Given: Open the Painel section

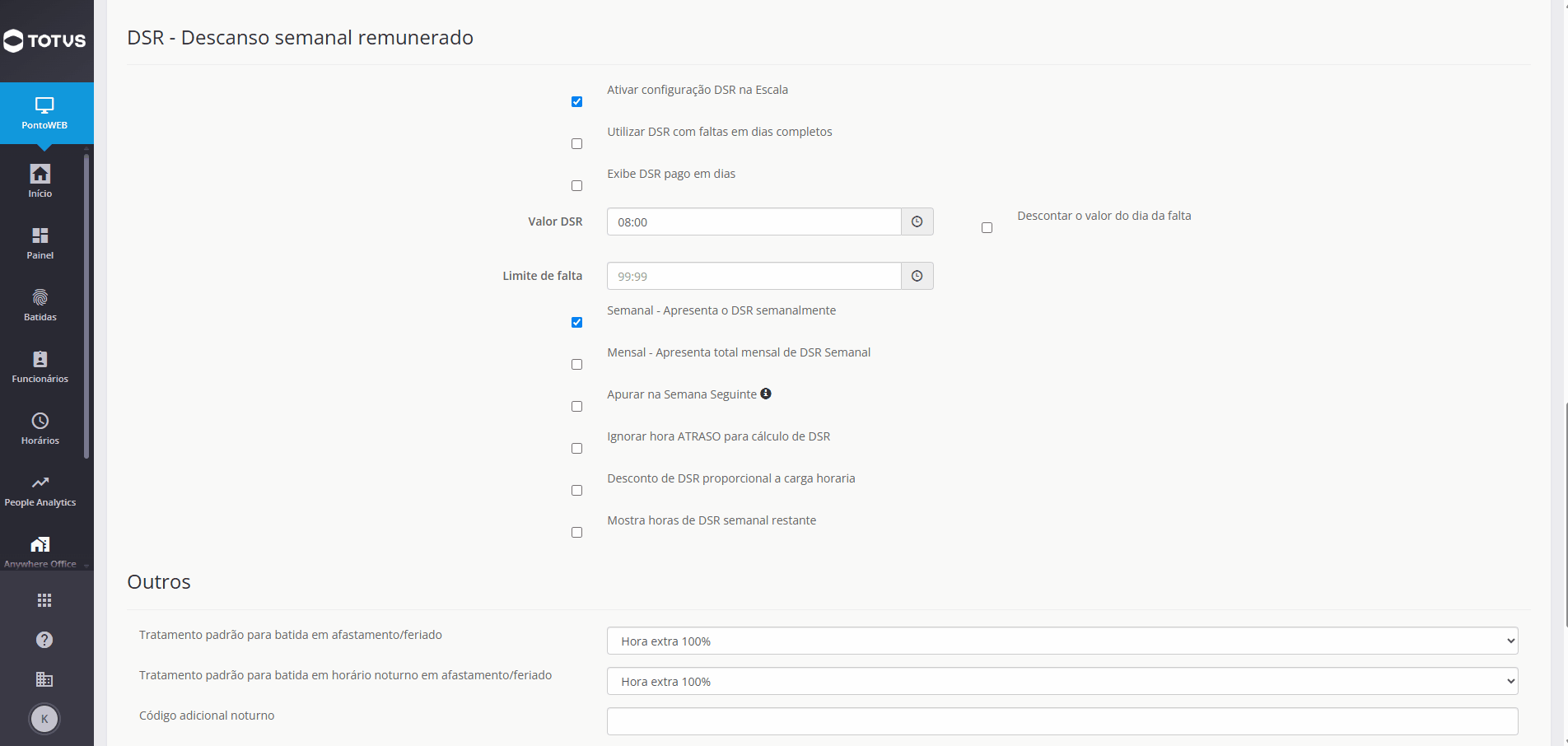Looking at the screenshot, I should 40,243.
